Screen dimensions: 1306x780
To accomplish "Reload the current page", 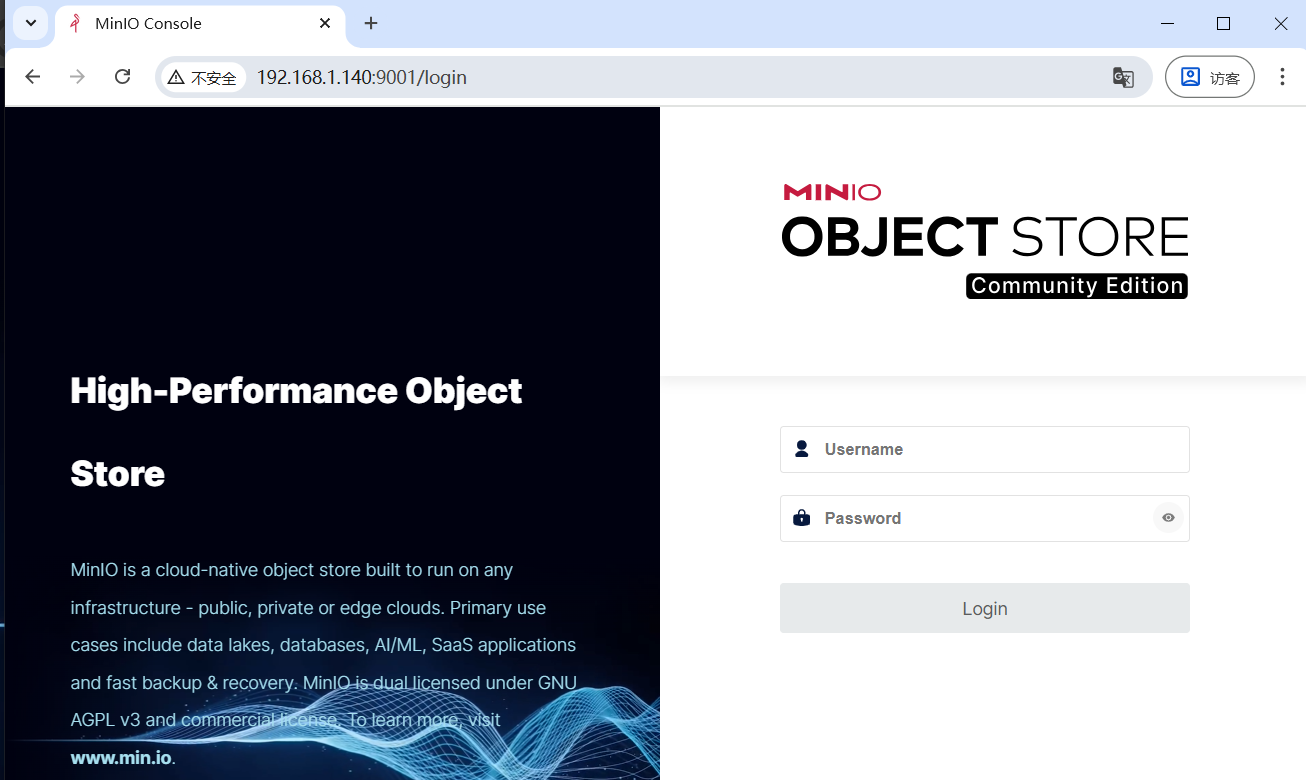I will [x=123, y=77].
